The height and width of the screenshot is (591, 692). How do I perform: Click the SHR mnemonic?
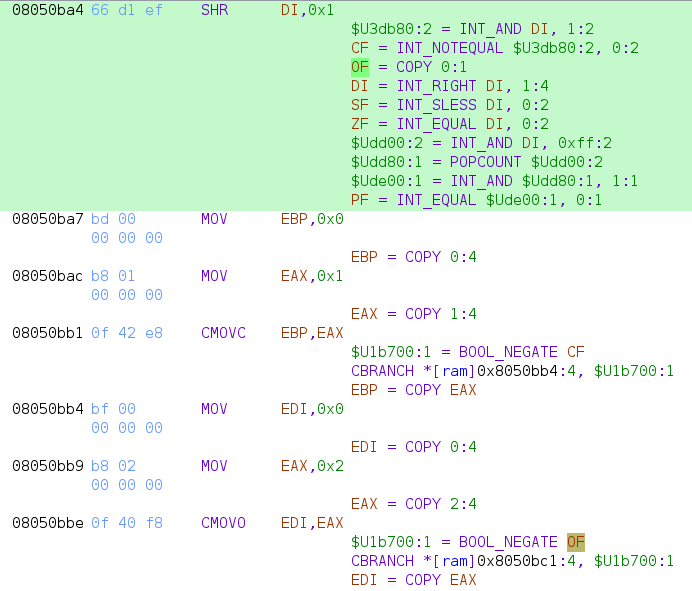pyautogui.click(x=214, y=10)
